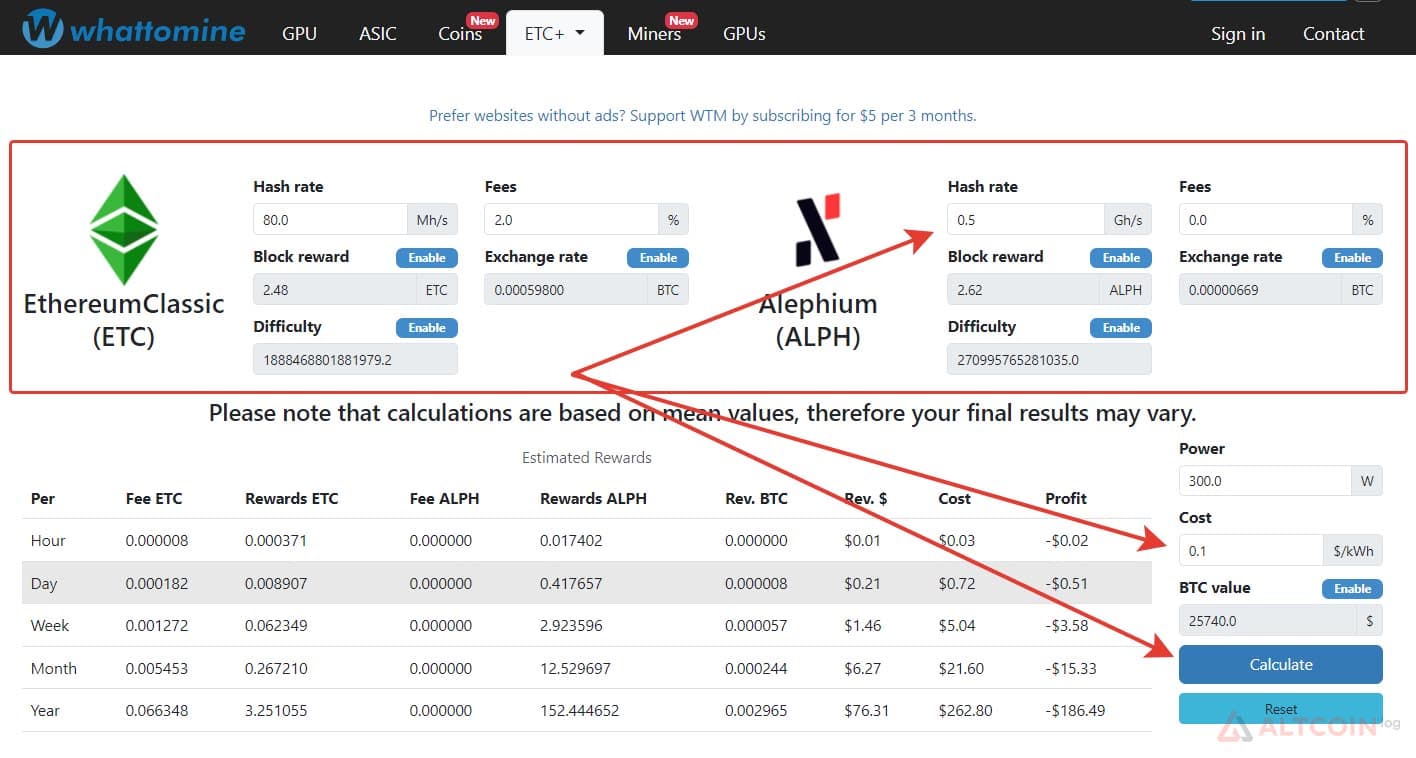
Task: Focus the ALPH Hash rate field
Action: click(x=1025, y=220)
